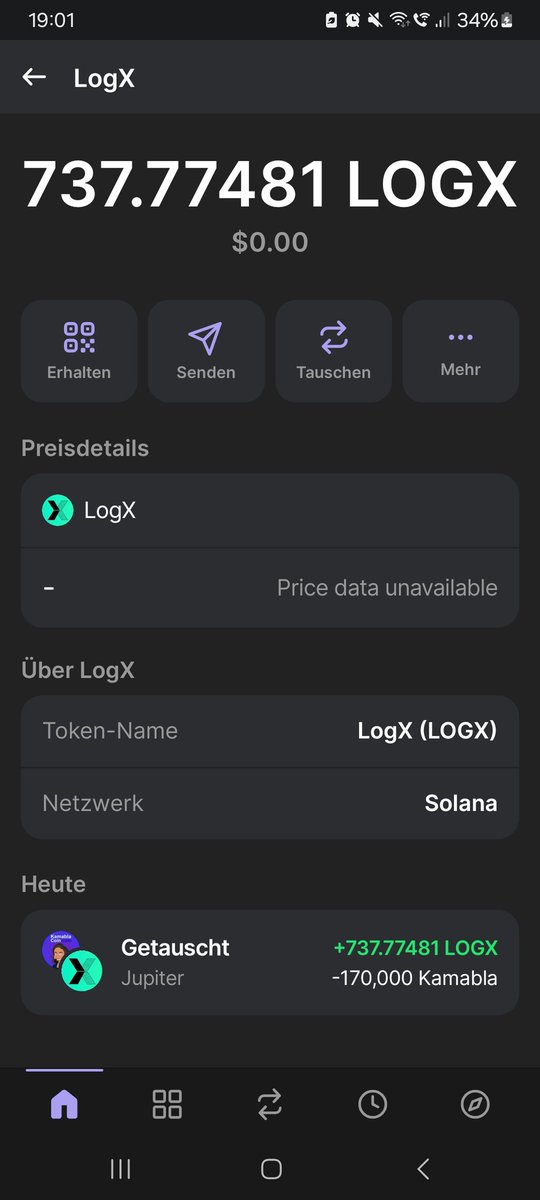The image size is (540, 1200).
Task: Open the browser compass tab
Action: [475, 1104]
